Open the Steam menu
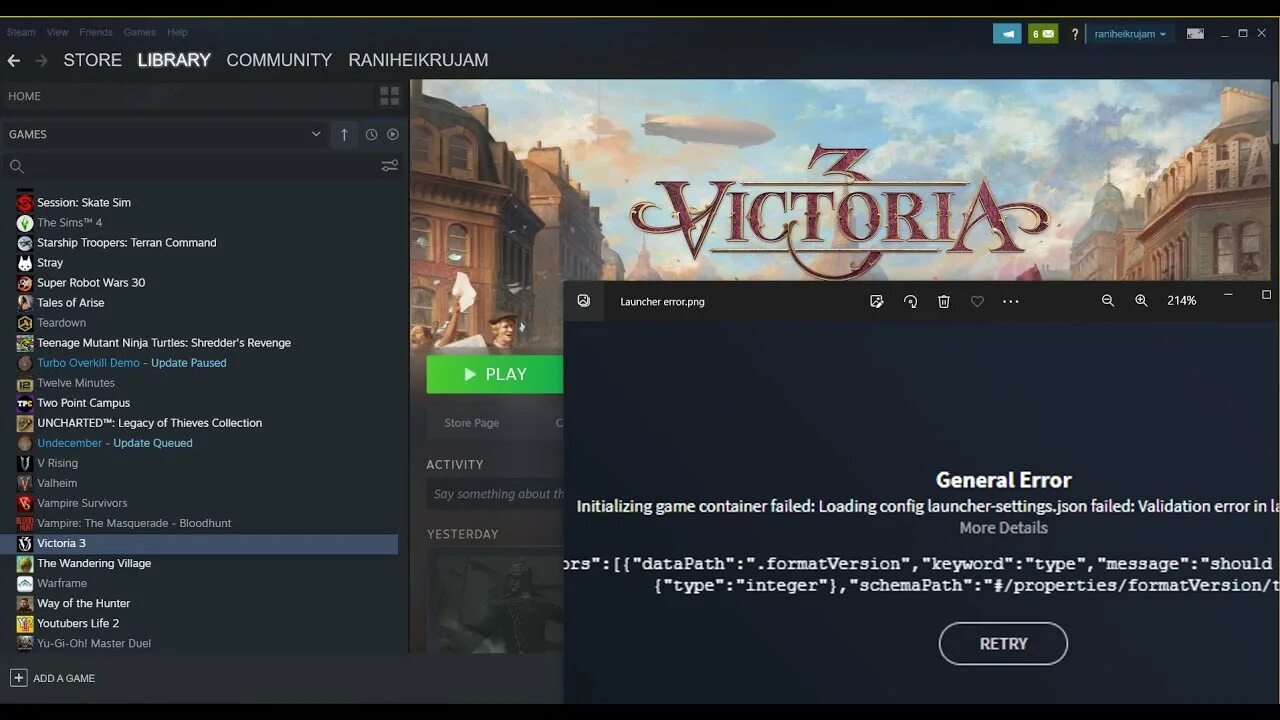 (x=21, y=32)
